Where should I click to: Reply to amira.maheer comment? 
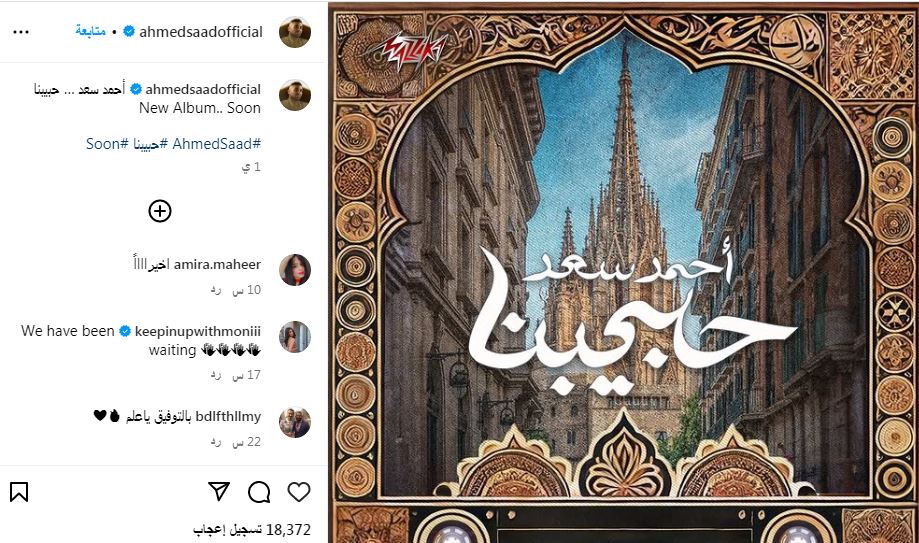click(x=216, y=290)
